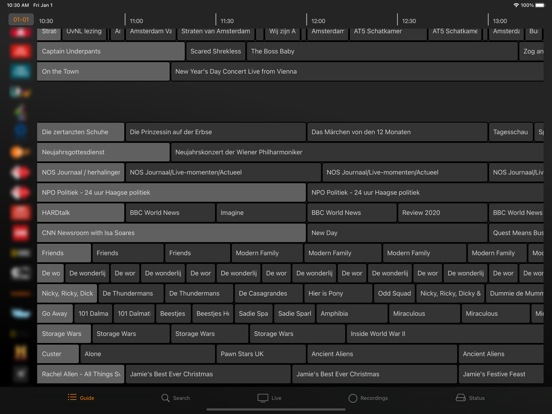Switch to the Search tab
This screenshot has height=414, width=552.
coord(176,398)
